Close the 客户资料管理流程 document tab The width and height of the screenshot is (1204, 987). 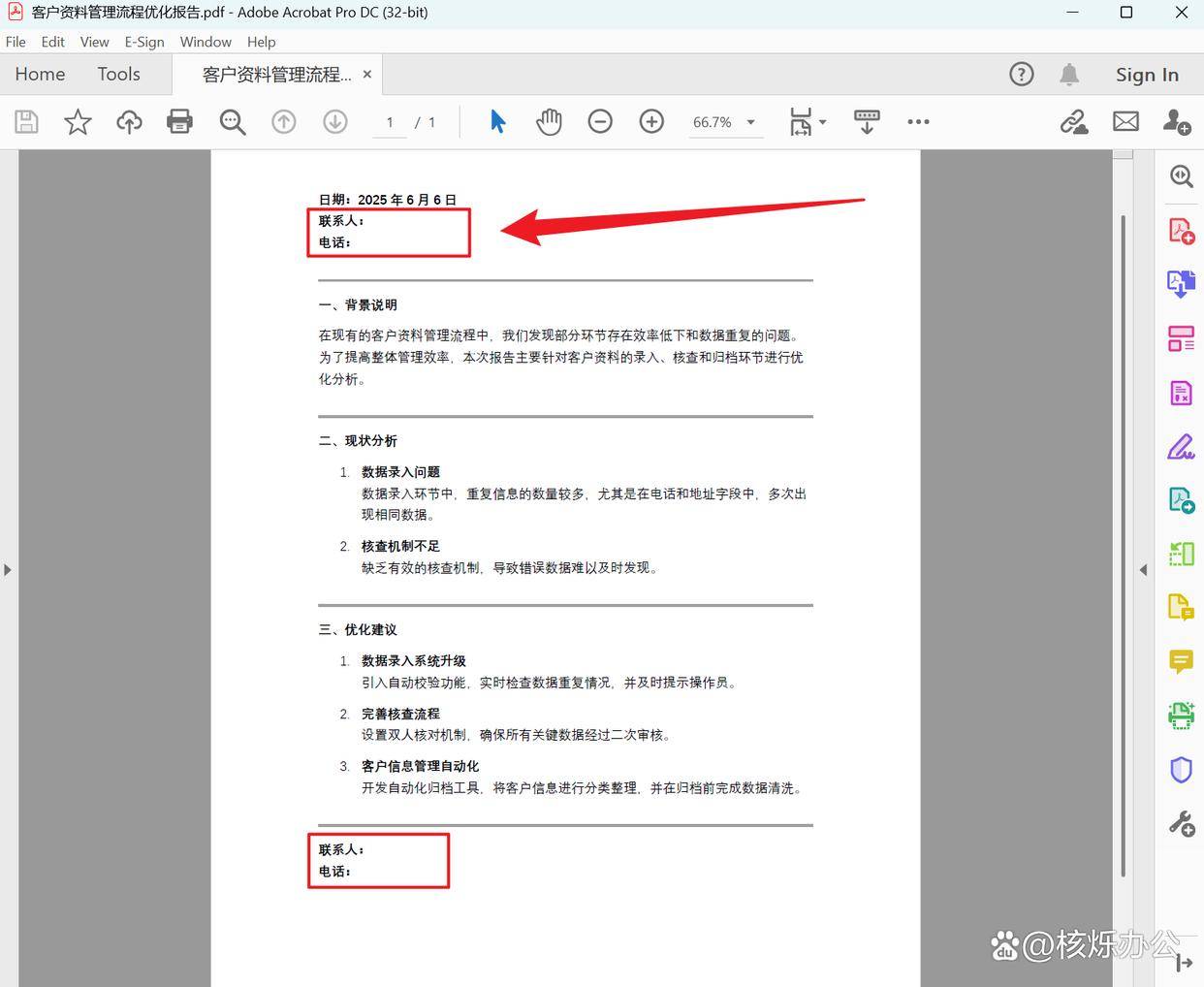367,75
